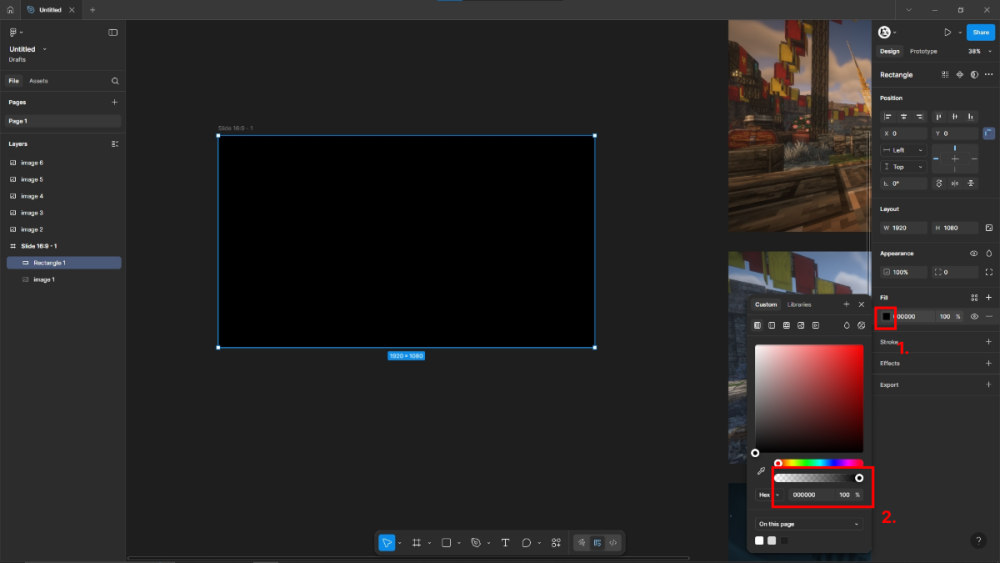Viewport: 1000px width, 563px height.
Task: Select the Frame tool in bottom toolbar
Action: click(x=417, y=542)
